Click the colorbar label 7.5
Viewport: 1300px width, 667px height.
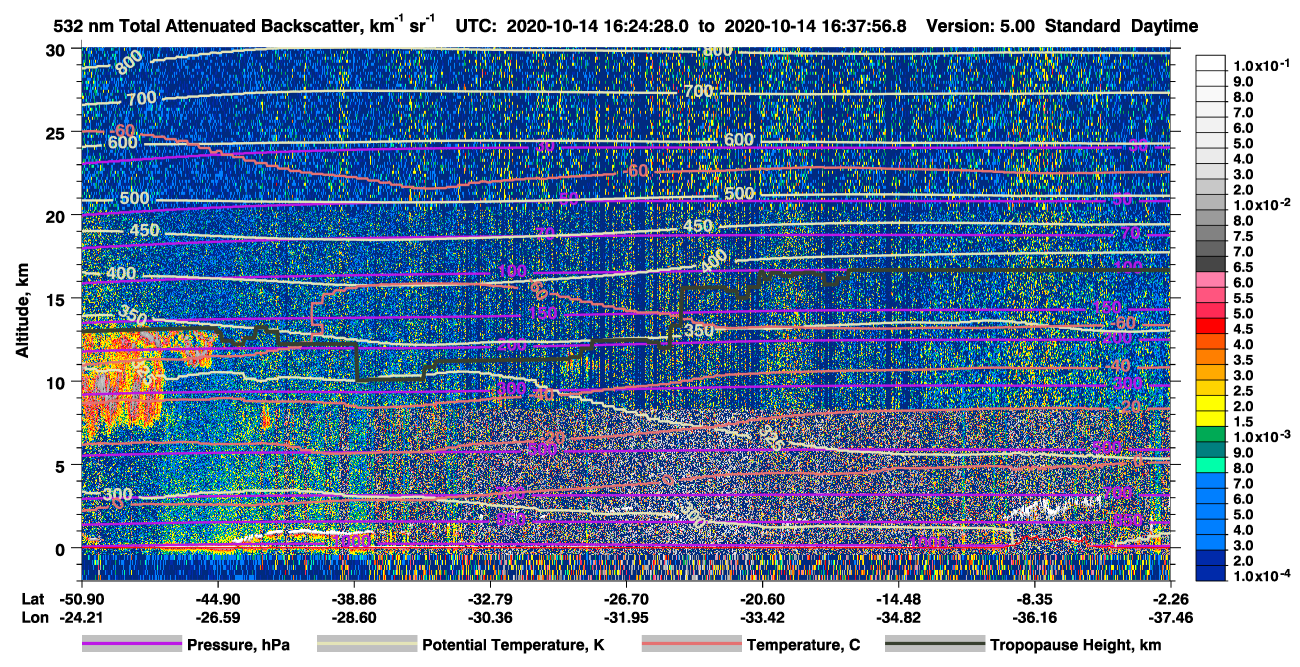click(1242, 236)
